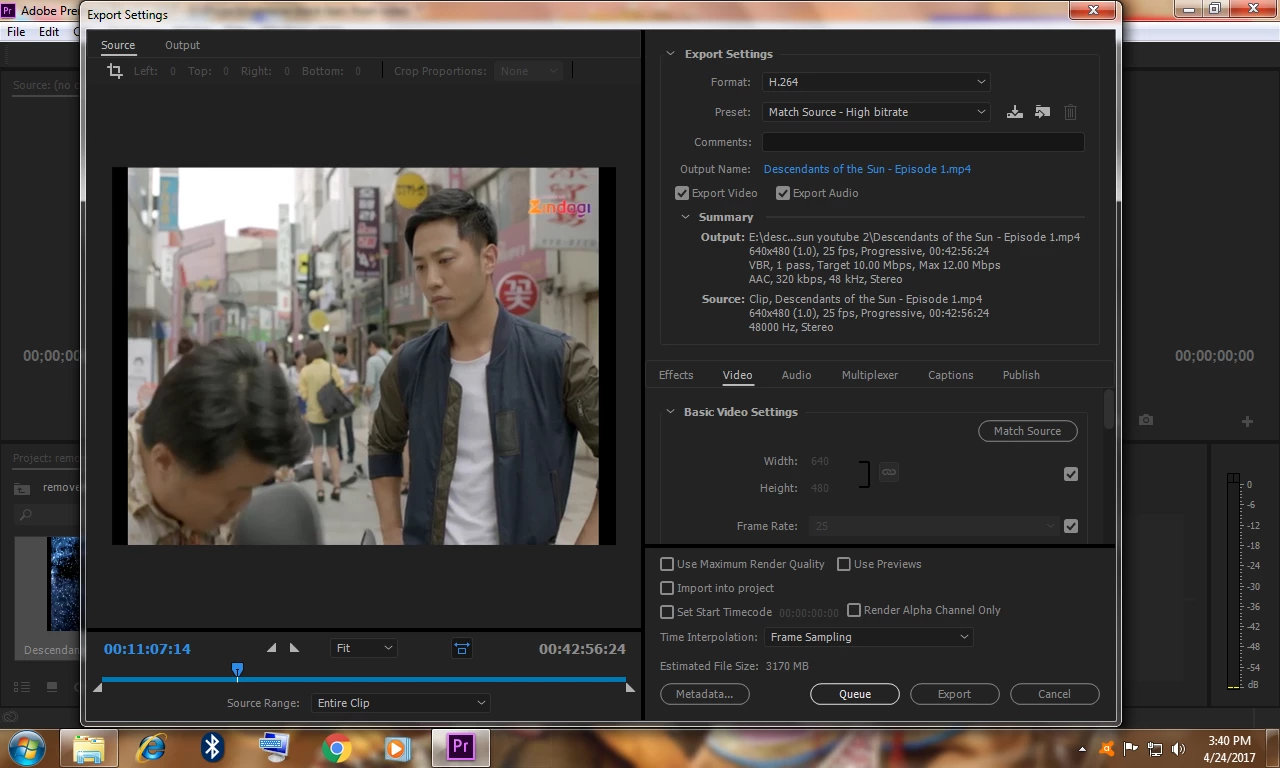Screen dimensions: 1280x768
Task: Click the Set In Point triangle
Action: pos(271,648)
